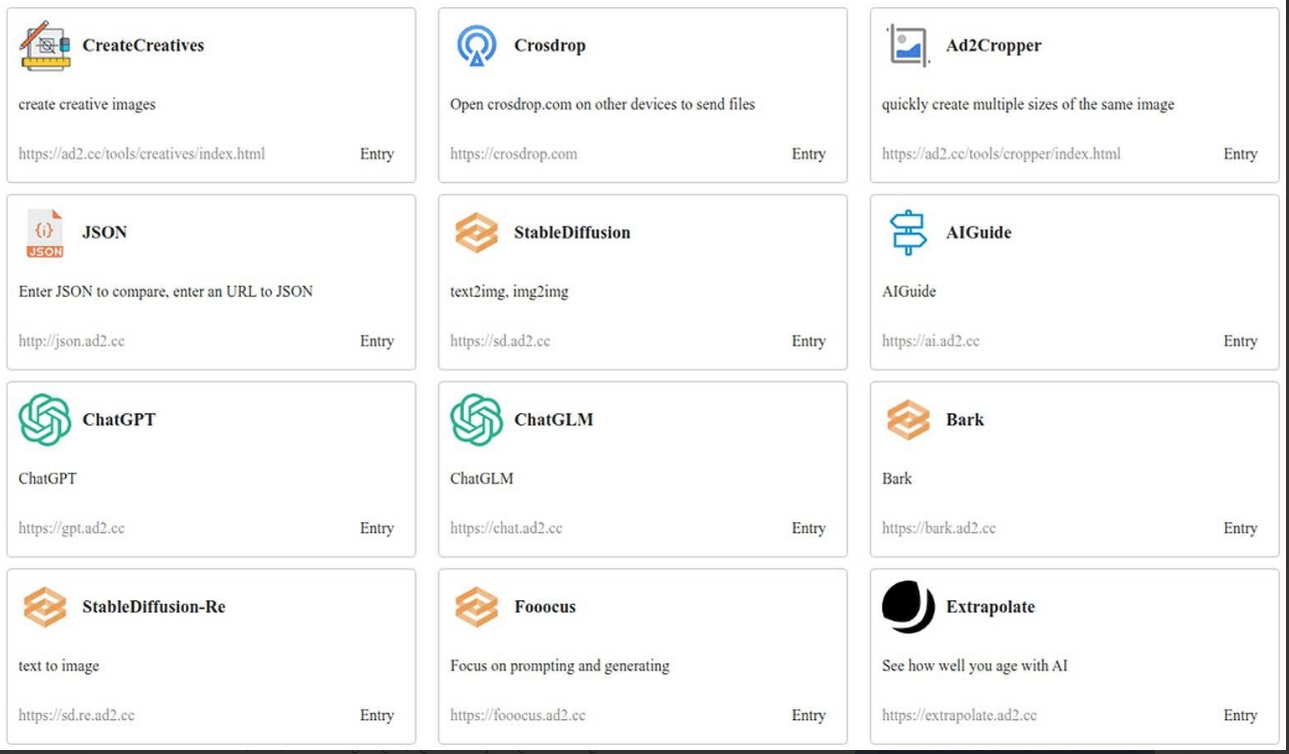
Task: Click the Extrapolate black circle icon
Action: [909, 607]
